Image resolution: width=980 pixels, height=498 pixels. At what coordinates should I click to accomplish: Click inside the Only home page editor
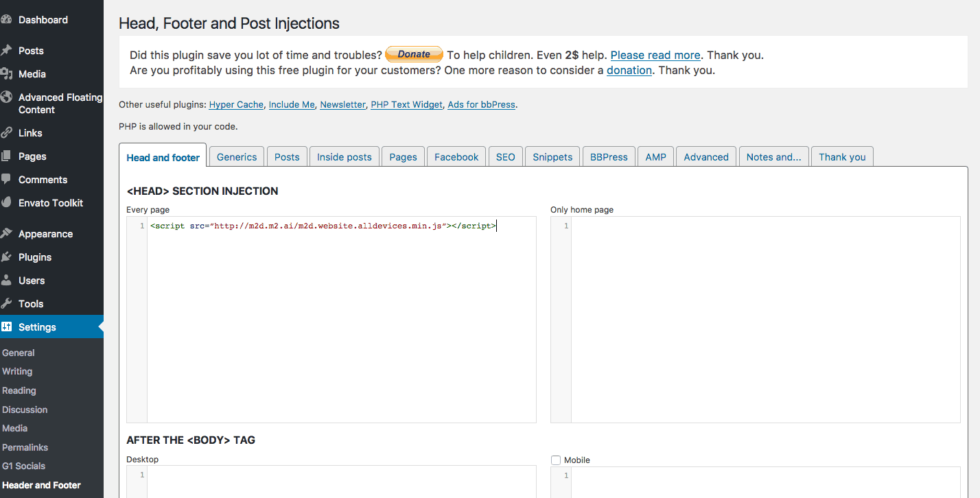755,319
